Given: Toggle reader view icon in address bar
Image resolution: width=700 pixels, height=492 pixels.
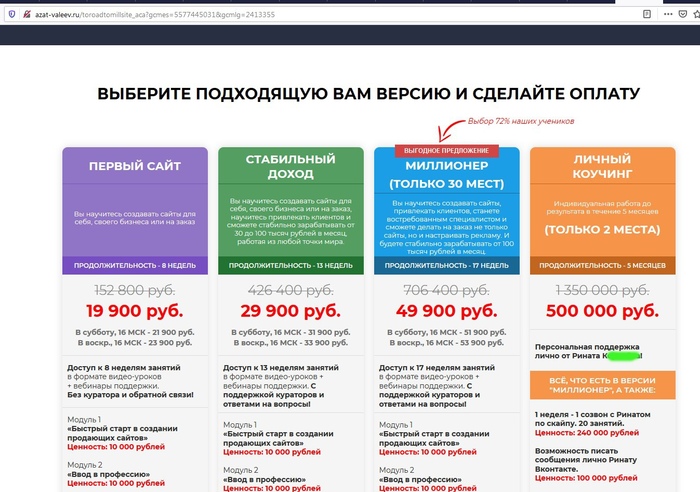Looking at the screenshot, I should (648, 15).
